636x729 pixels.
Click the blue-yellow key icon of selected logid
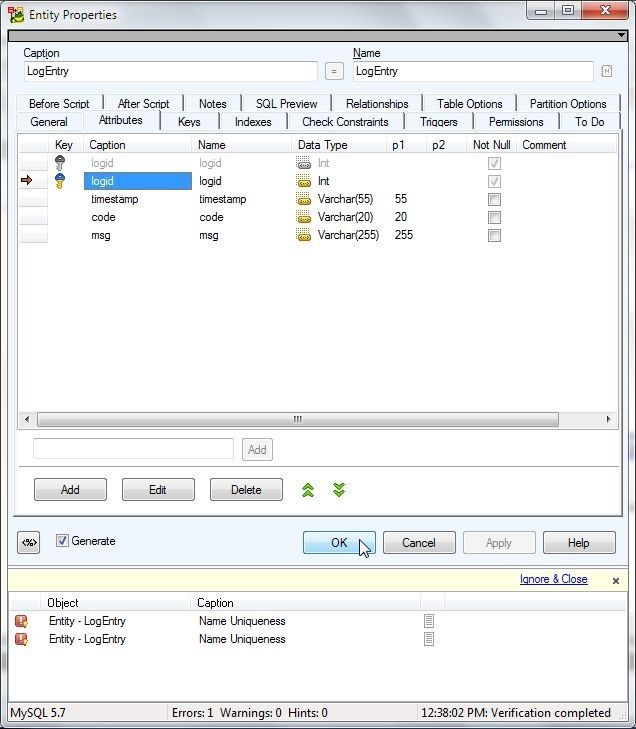click(x=60, y=181)
